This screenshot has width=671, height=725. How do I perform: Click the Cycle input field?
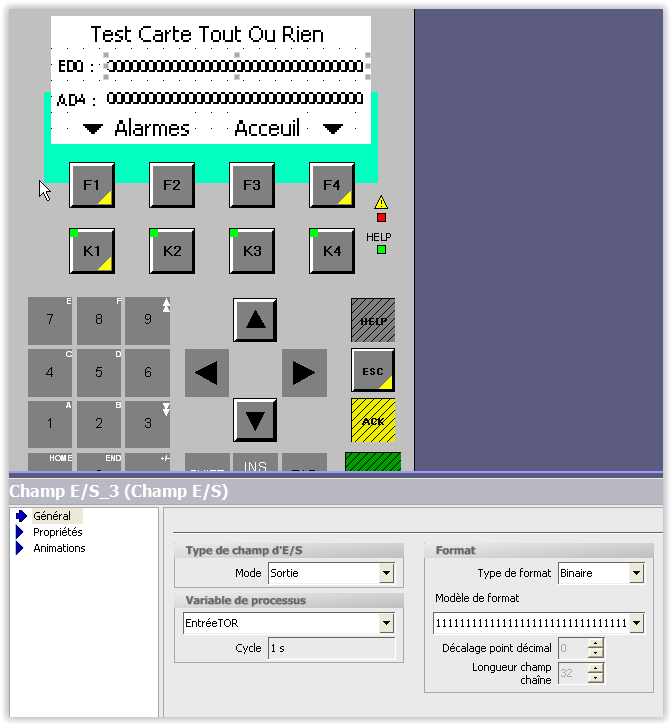330,648
